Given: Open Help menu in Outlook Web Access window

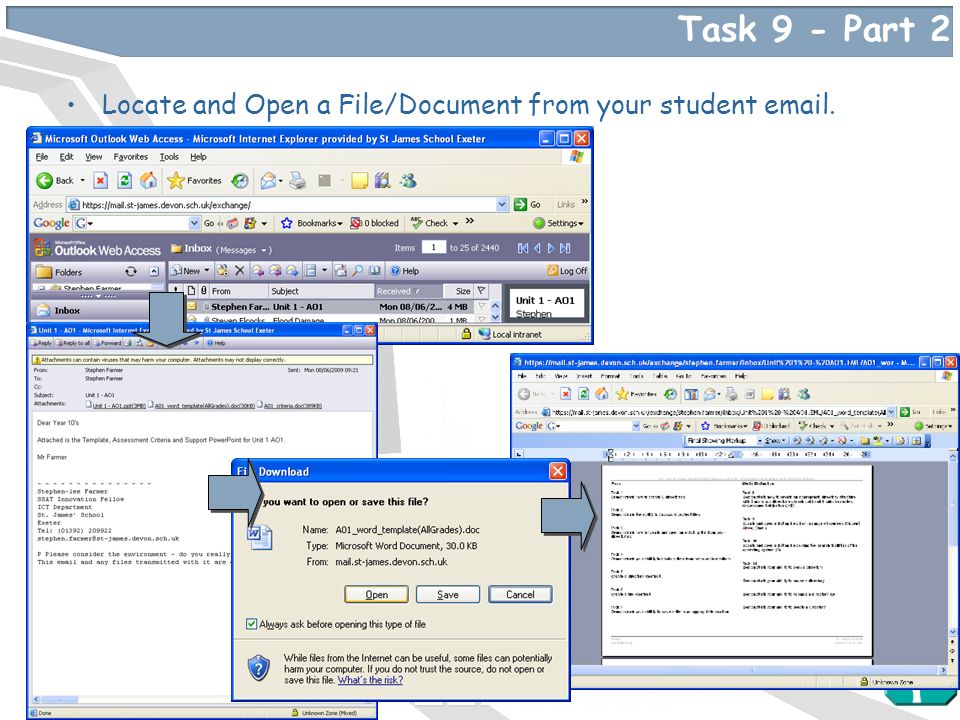Looking at the screenshot, I should [x=198, y=157].
